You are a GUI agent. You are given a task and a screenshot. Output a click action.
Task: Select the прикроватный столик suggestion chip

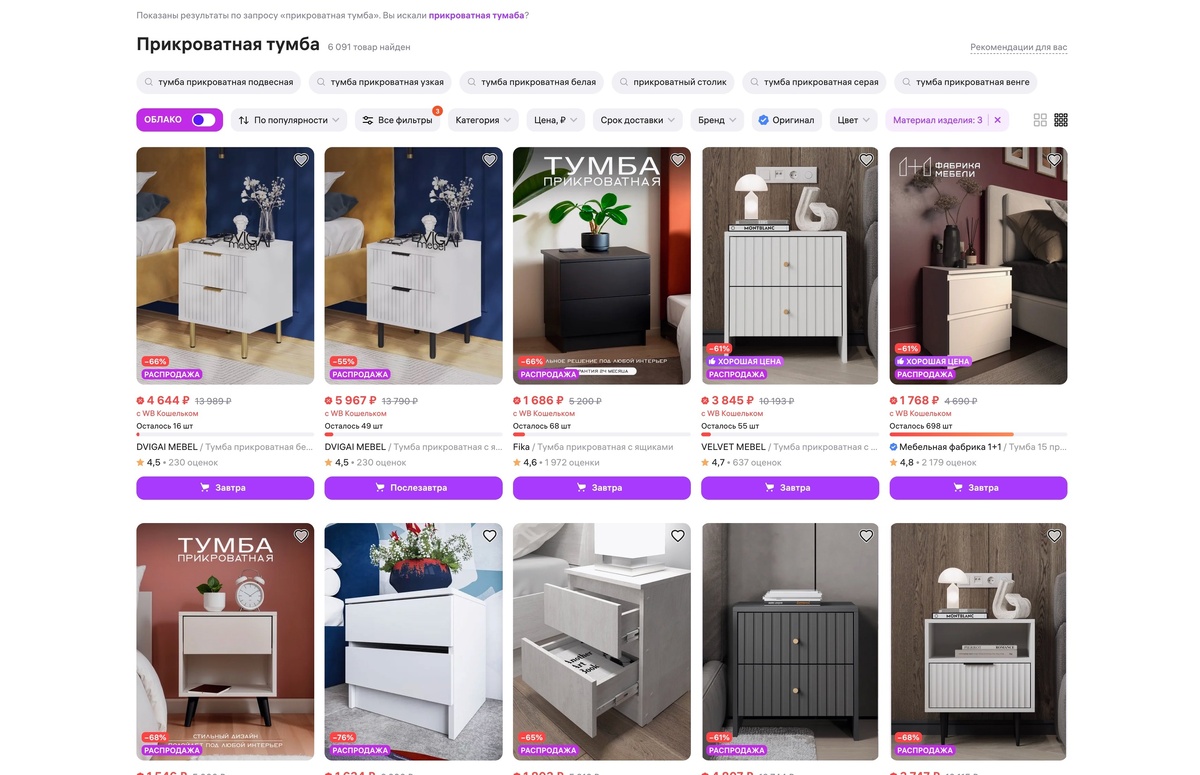673,82
